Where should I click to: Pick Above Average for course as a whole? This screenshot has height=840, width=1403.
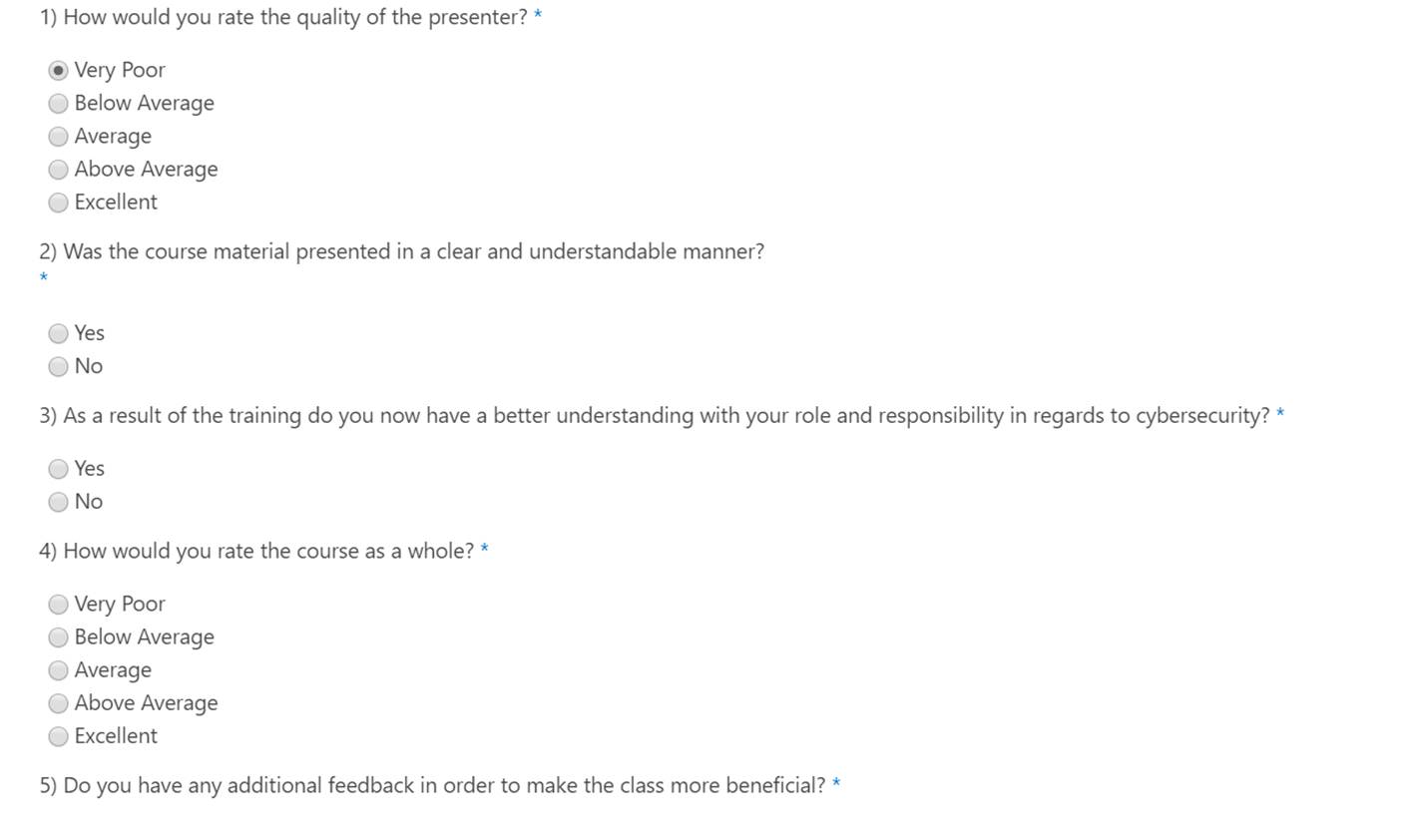(58, 702)
